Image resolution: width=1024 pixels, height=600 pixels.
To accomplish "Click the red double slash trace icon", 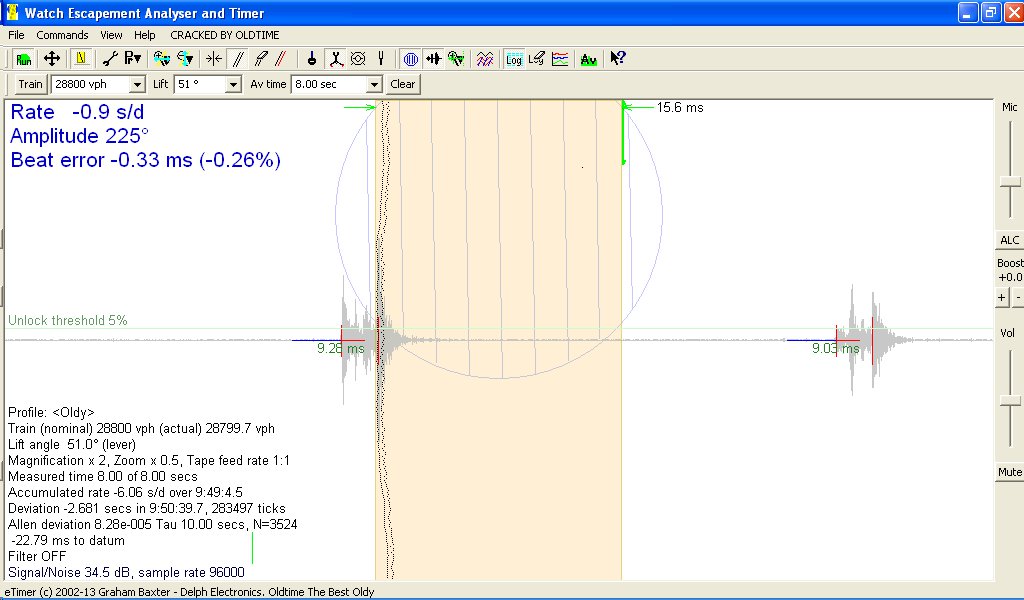I will click(x=281, y=59).
